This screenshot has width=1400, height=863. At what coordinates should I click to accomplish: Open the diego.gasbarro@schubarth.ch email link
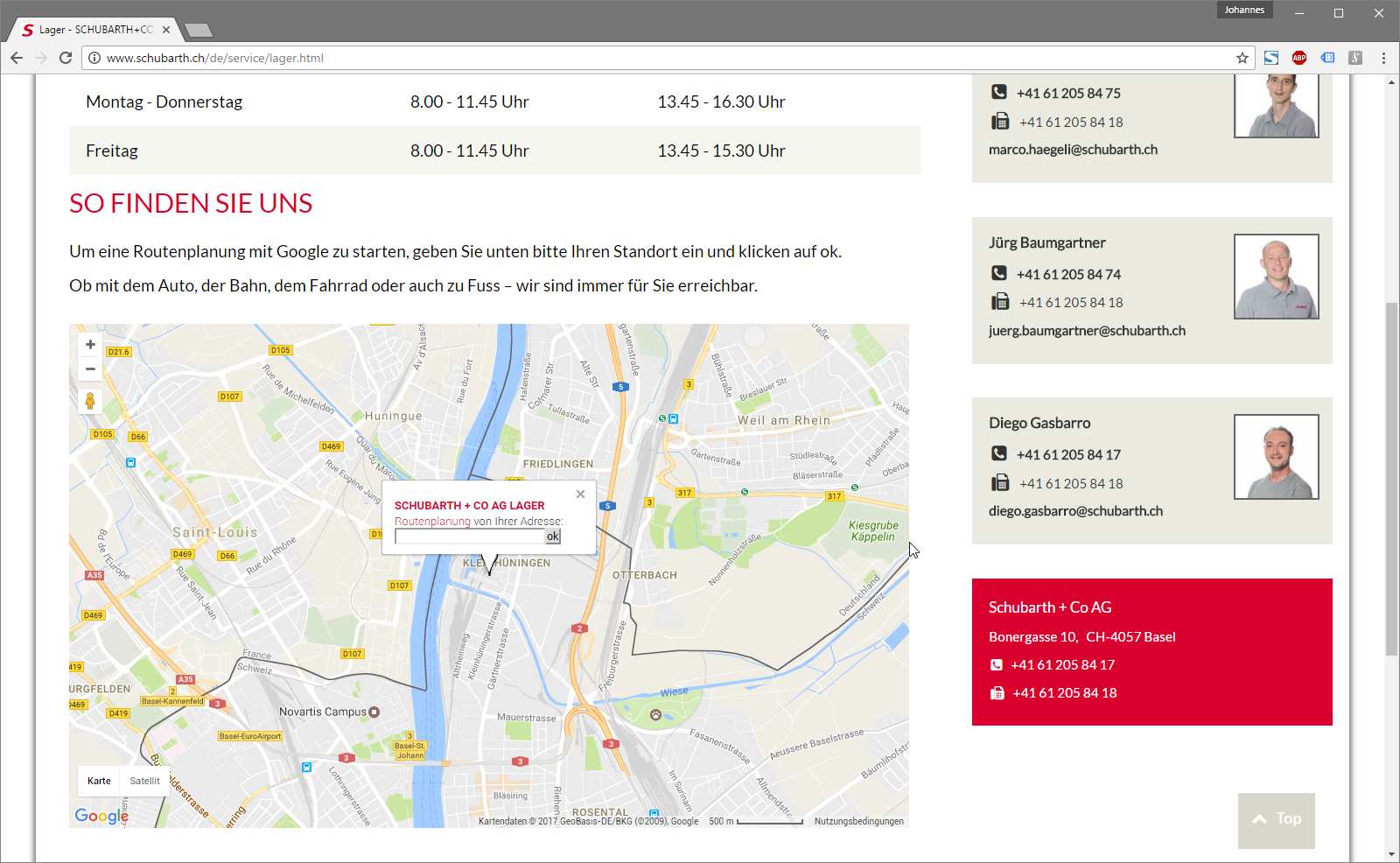coord(1075,511)
